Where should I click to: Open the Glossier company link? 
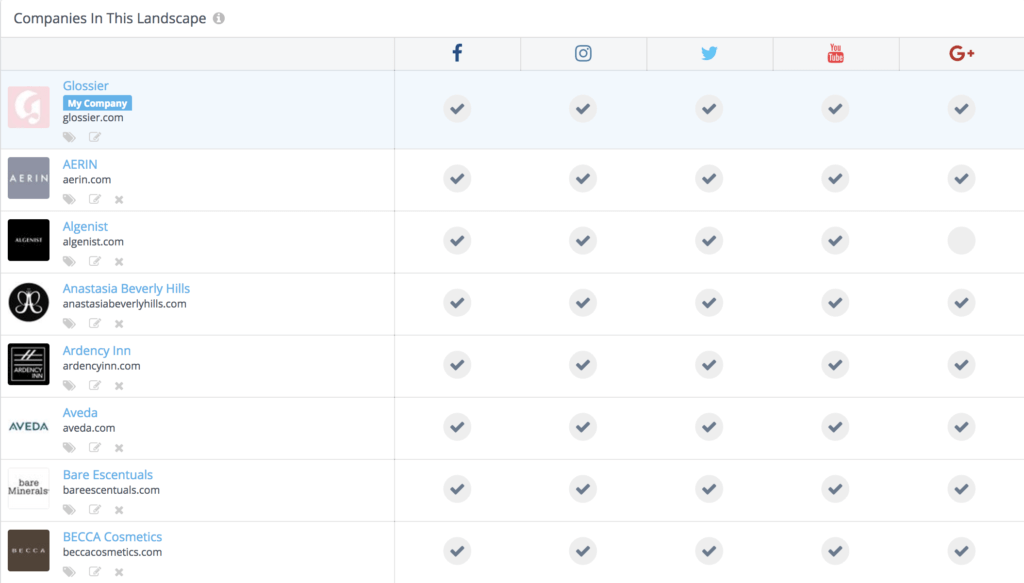[86, 85]
